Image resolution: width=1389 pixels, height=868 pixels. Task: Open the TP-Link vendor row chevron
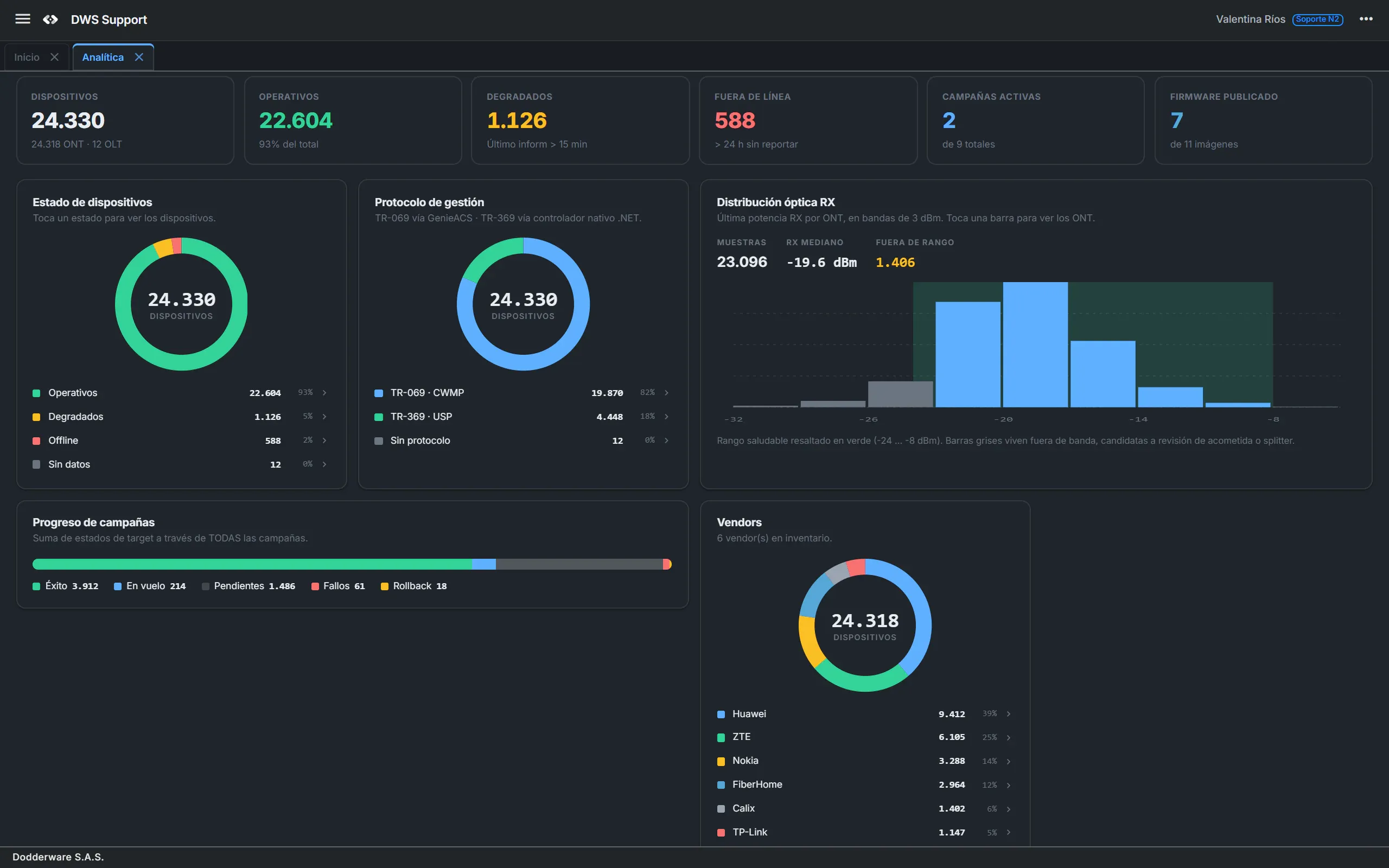(1009, 832)
